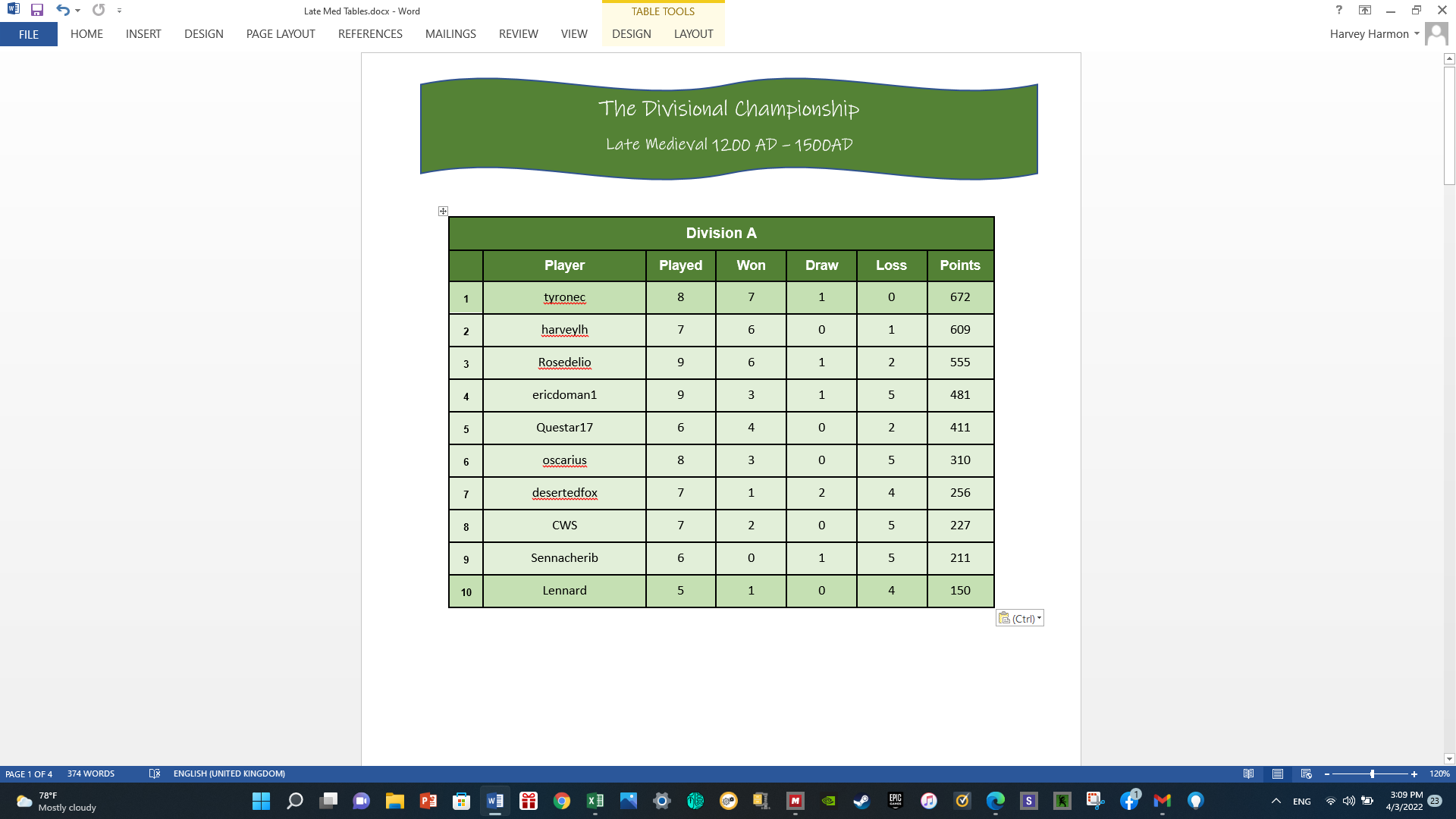Open Customize Quick Access Toolbar dropdown

tap(119, 11)
